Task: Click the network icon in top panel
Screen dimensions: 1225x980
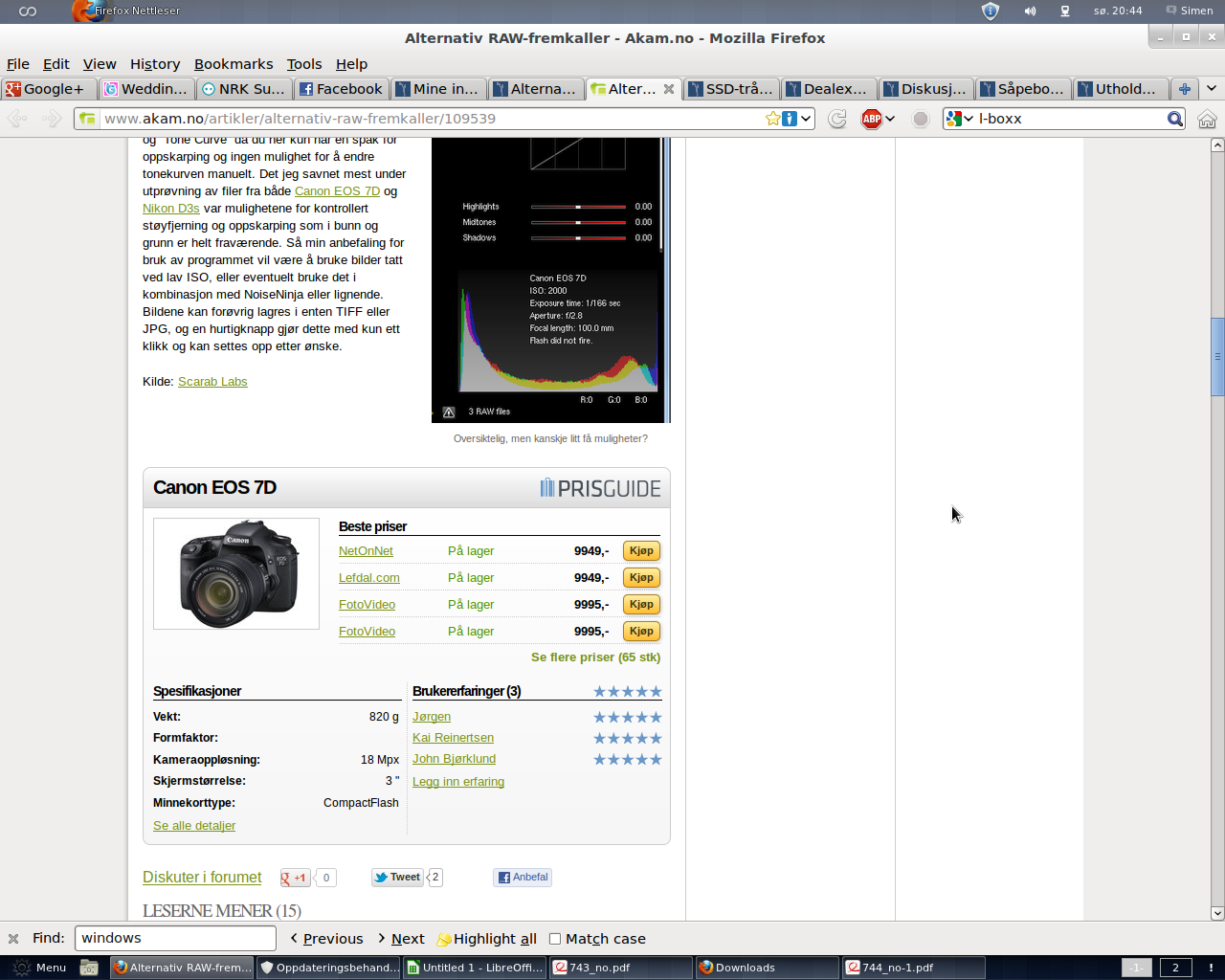Action: point(1064,11)
